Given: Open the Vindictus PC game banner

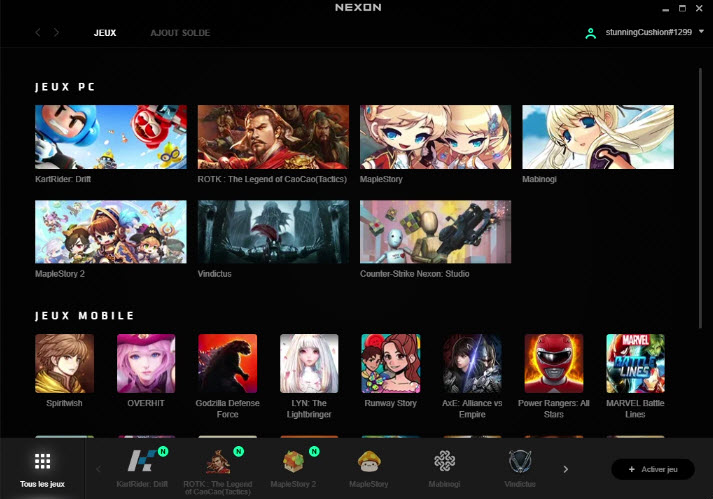Looking at the screenshot, I should (x=273, y=231).
